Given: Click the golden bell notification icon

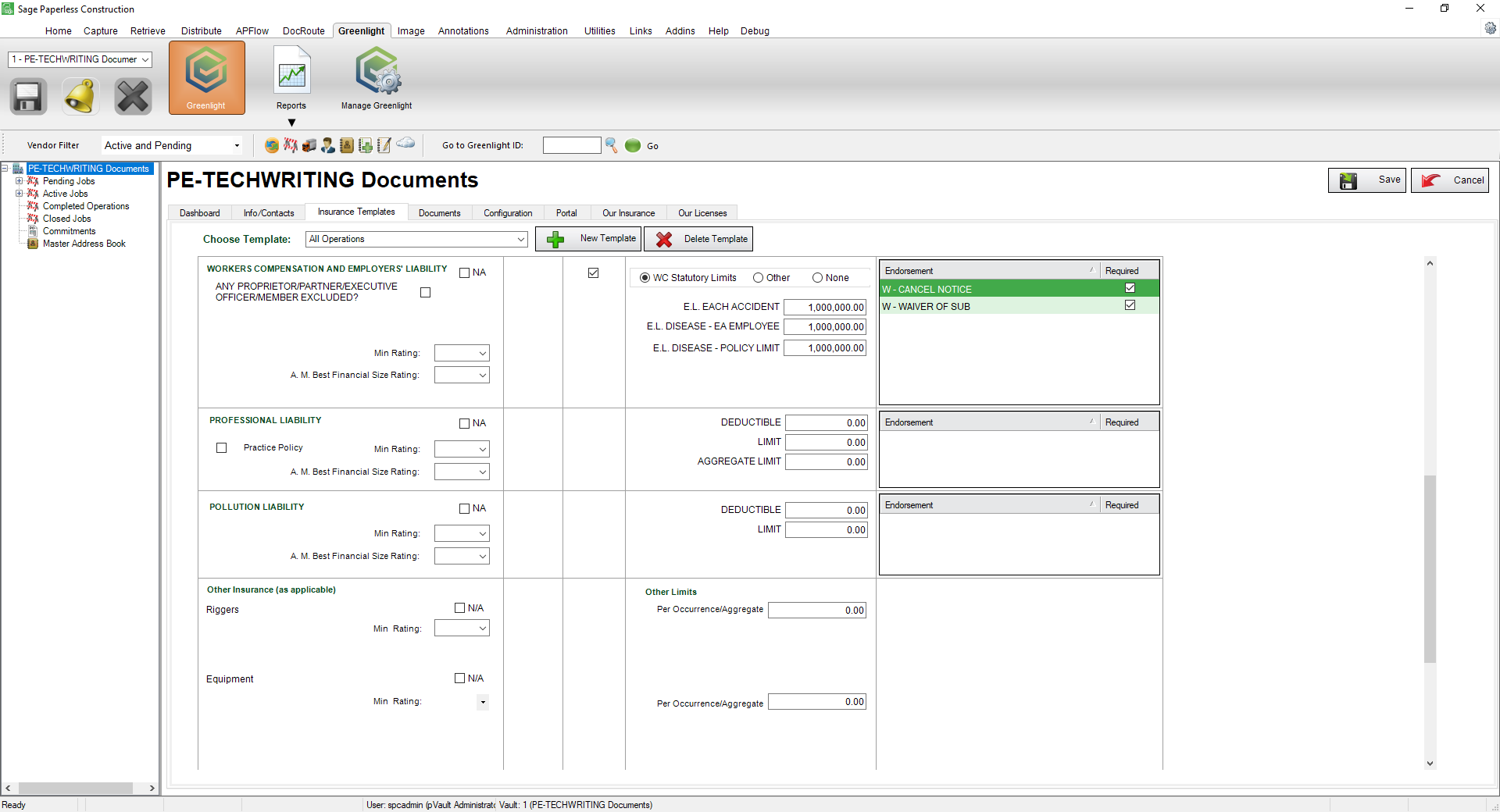Looking at the screenshot, I should point(80,97).
